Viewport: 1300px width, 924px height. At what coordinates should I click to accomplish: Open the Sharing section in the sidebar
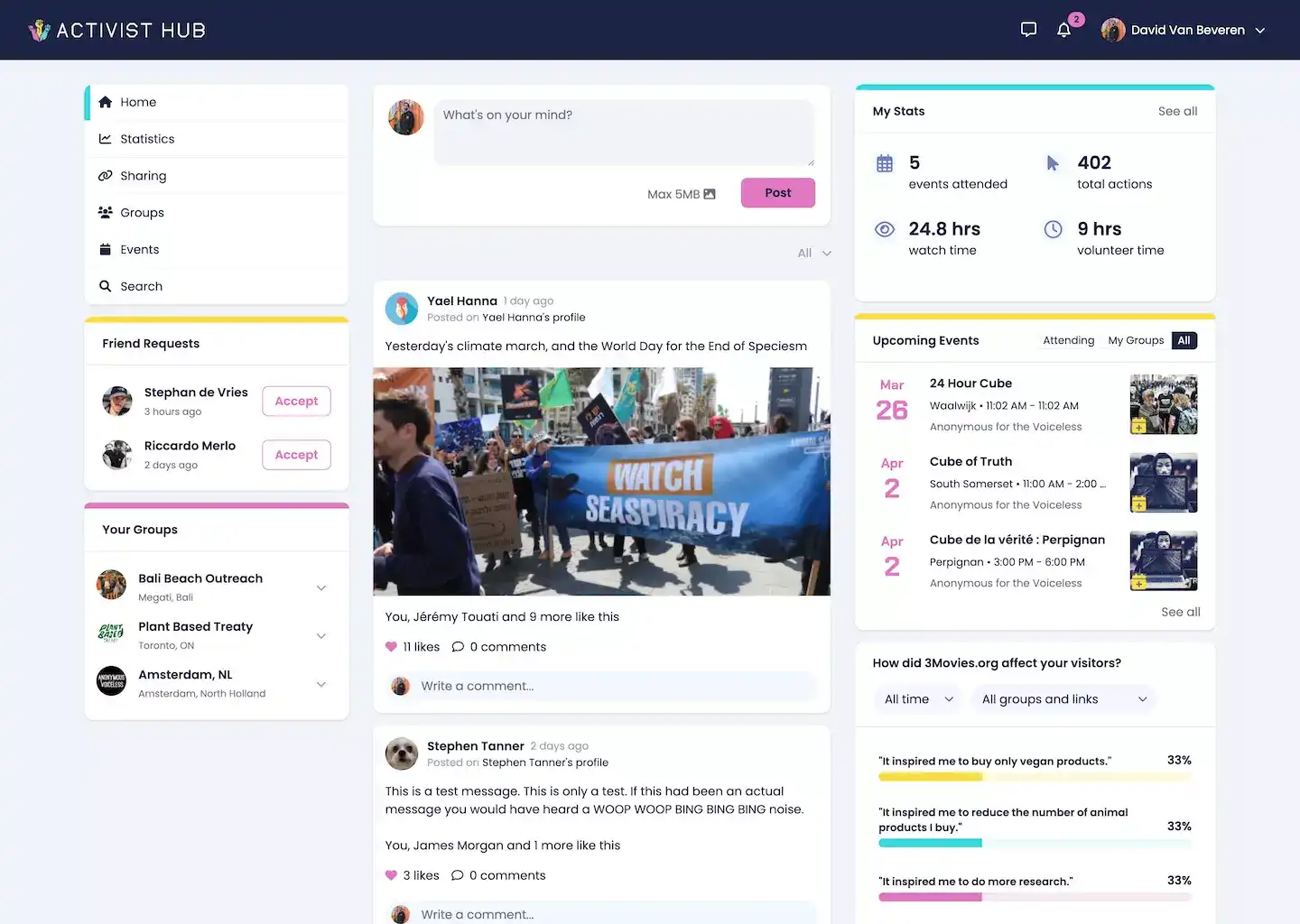pyautogui.click(x=143, y=175)
